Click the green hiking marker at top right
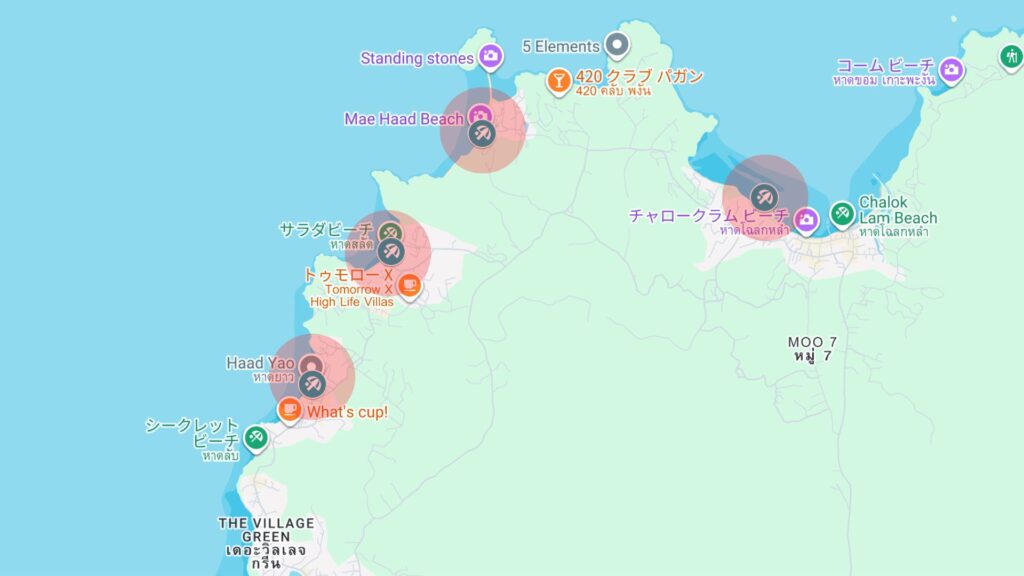Image resolution: width=1024 pixels, height=576 pixels. pyautogui.click(x=1011, y=56)
